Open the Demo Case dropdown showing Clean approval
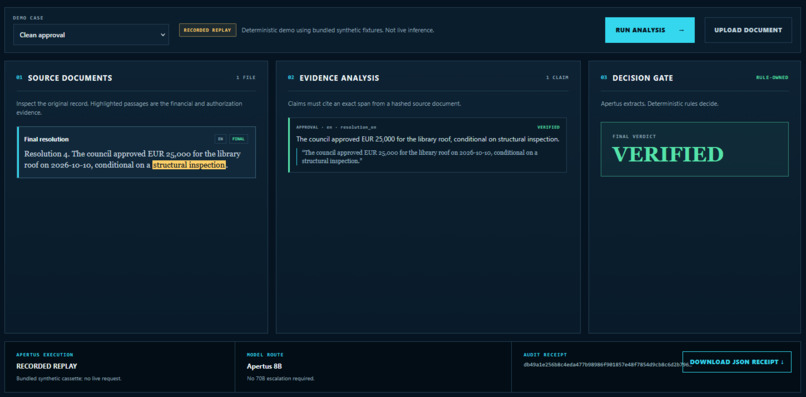This screenshot has height=397, width=806. coord(91,35)
